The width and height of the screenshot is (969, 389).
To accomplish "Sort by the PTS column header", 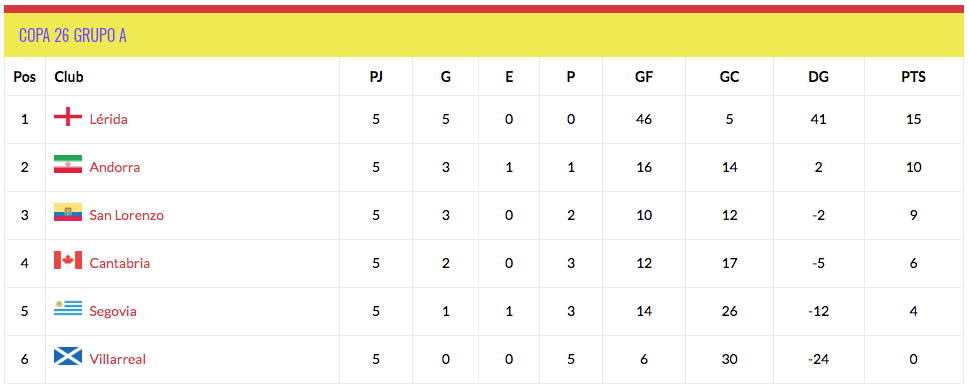I will point(913,77).
